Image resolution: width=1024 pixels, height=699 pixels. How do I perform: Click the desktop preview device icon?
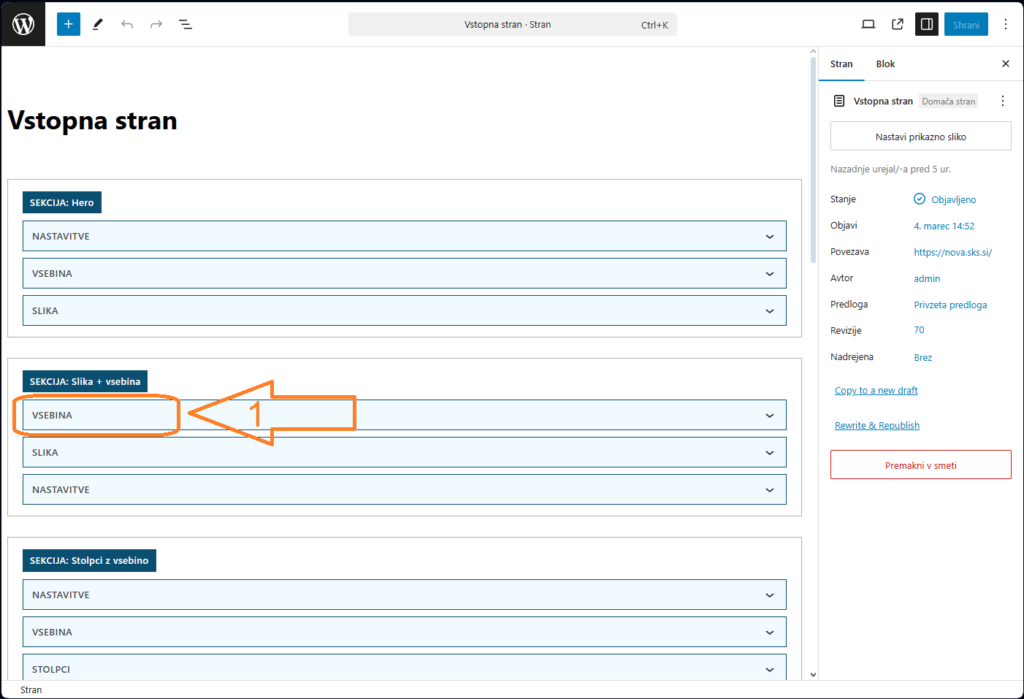click(x=868, y=24)
